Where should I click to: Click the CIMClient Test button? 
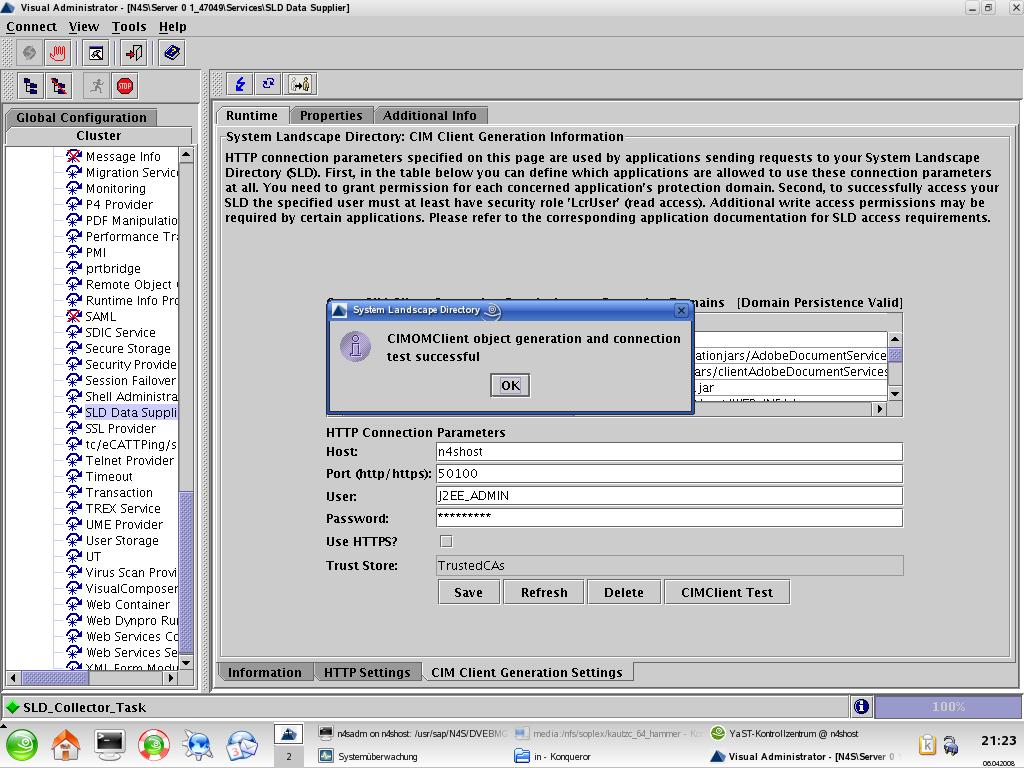(726, 592)
